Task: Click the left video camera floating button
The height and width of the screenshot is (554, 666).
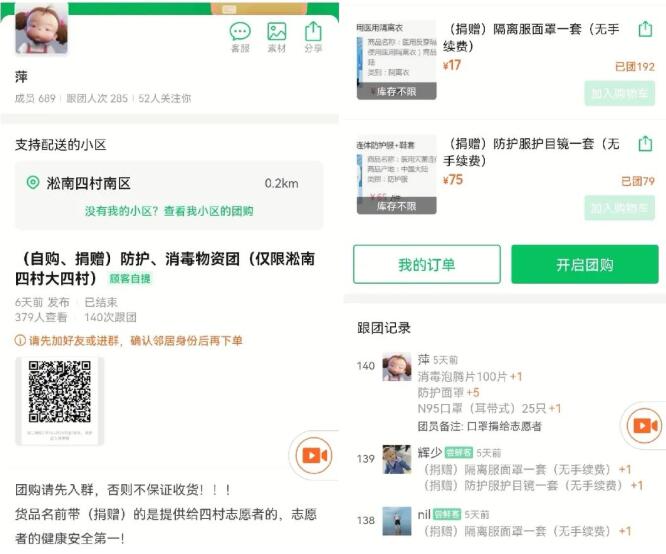Action: (x=314, y=456)
